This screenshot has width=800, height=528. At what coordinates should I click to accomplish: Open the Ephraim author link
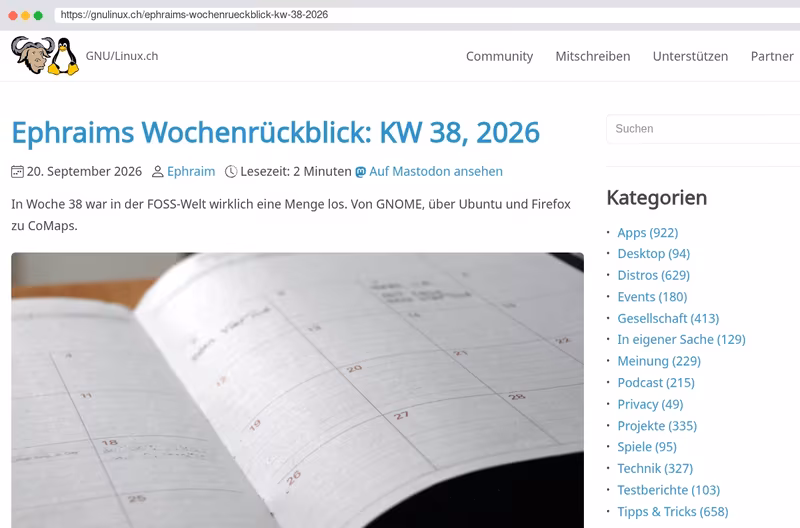click(191, 171)
